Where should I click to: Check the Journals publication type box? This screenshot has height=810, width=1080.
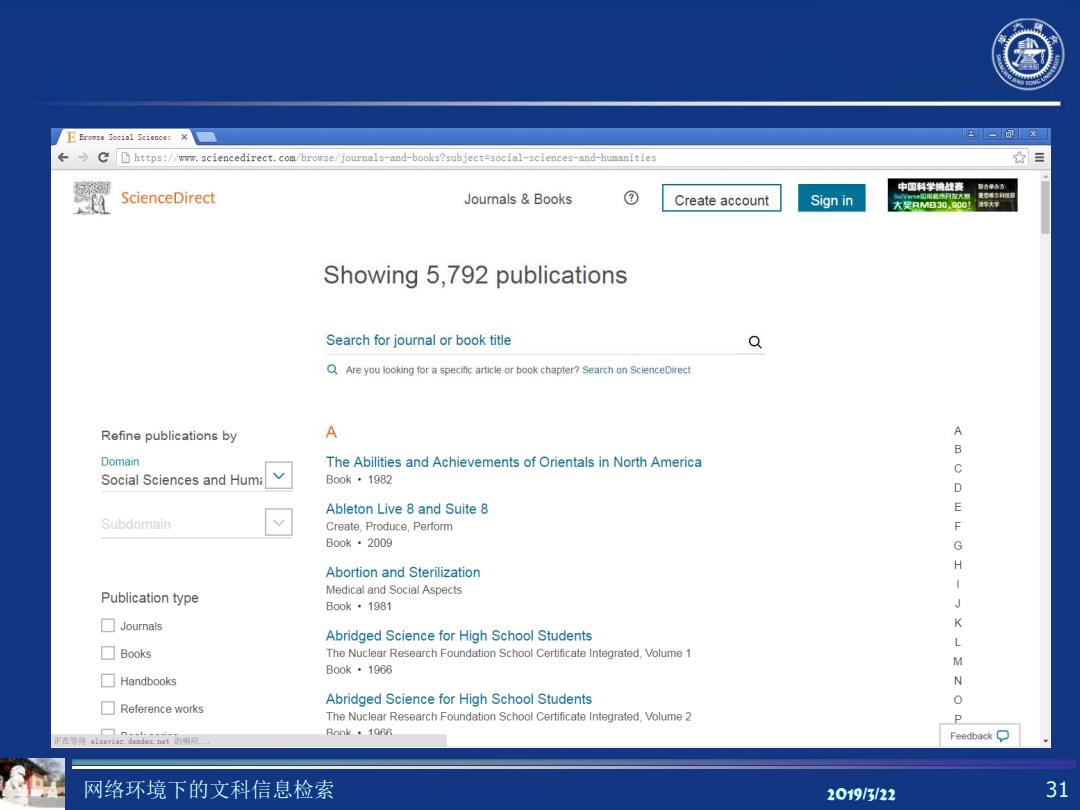click(x=108, y=625)
